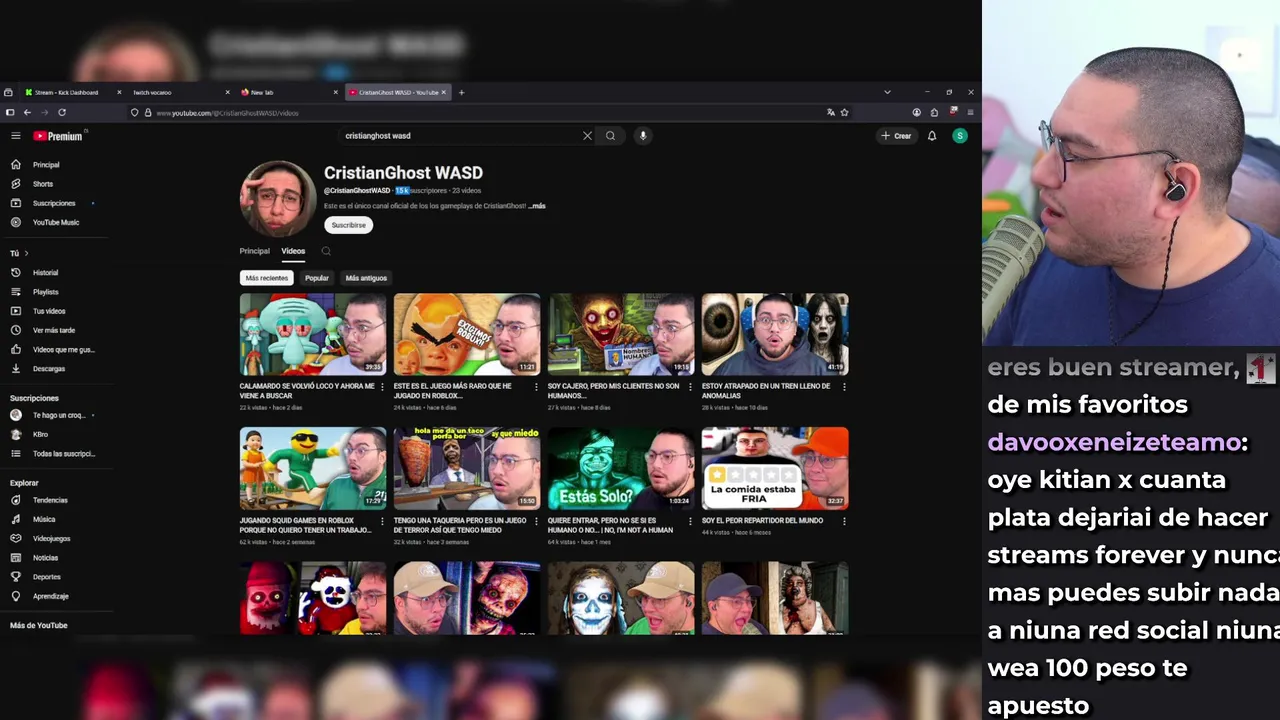Viewport: 1280px width, 720px height.
Task: Click the Suscribirse button
Action: [349, 225]
